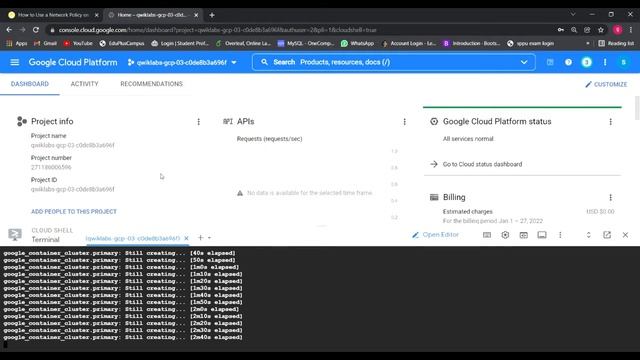Open the Cloud Shell more options menu

(560, 235)
